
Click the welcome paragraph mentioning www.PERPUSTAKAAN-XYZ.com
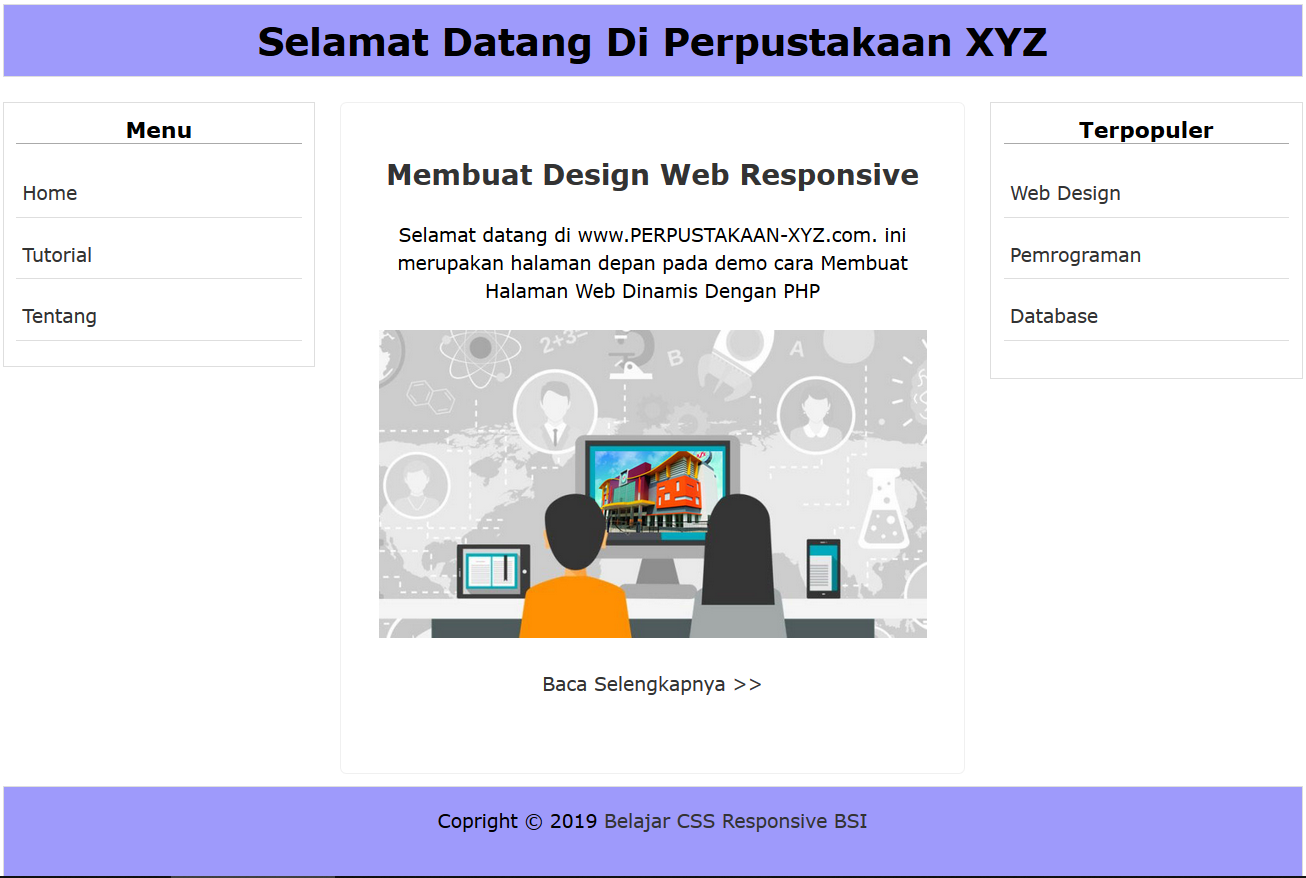(x=653, y=263)
